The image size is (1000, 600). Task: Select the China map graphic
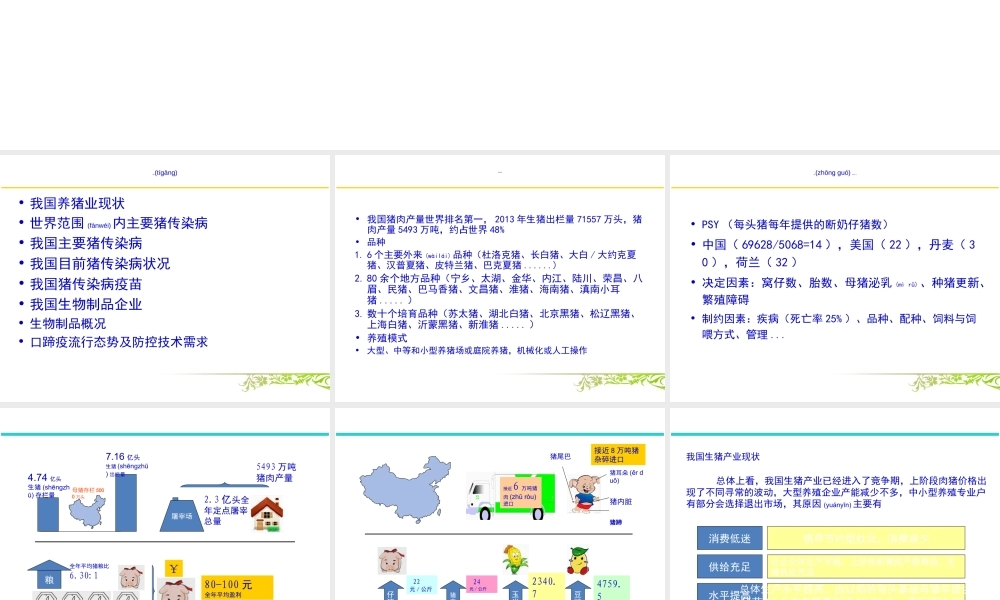pos(401,489)
